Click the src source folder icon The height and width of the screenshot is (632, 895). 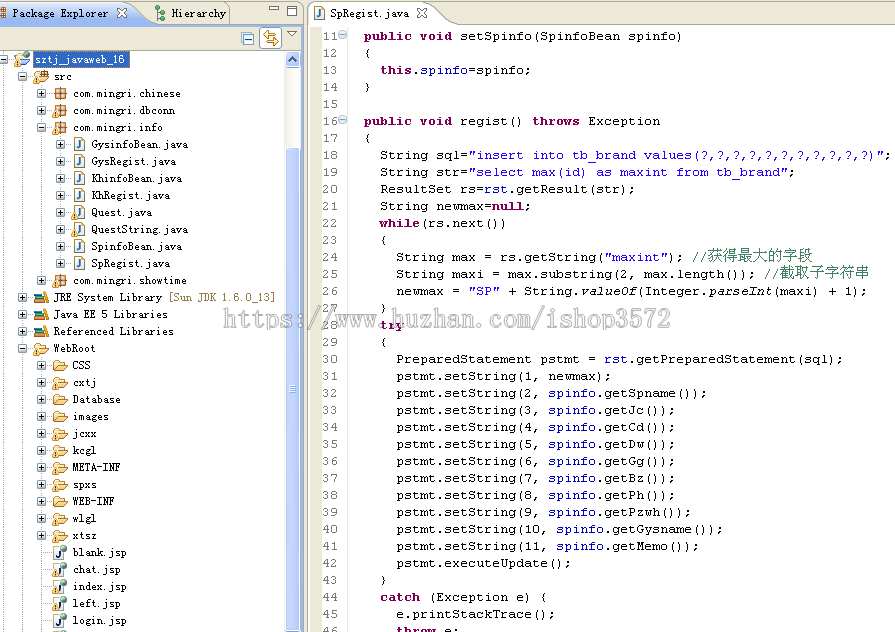[x=41, y=77]
